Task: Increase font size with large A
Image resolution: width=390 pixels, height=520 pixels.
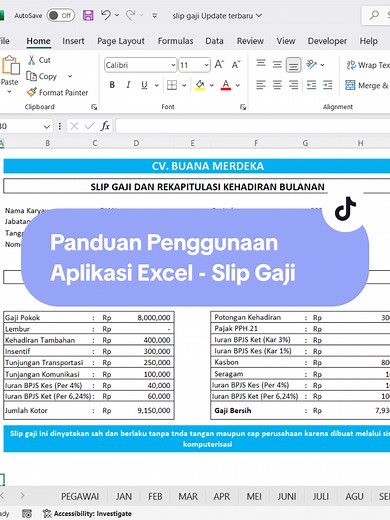Action: tap(219, 64)
